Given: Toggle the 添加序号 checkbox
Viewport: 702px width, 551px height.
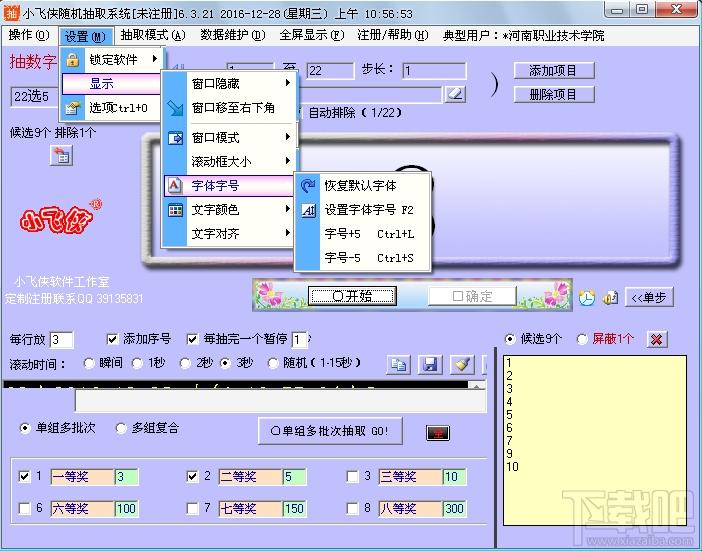Looking at the screenshot, I should click(x=112, y=339).
